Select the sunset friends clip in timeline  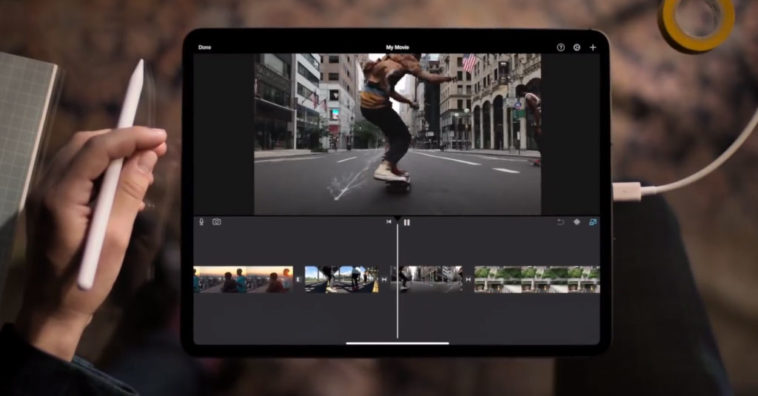coord(243,279)
